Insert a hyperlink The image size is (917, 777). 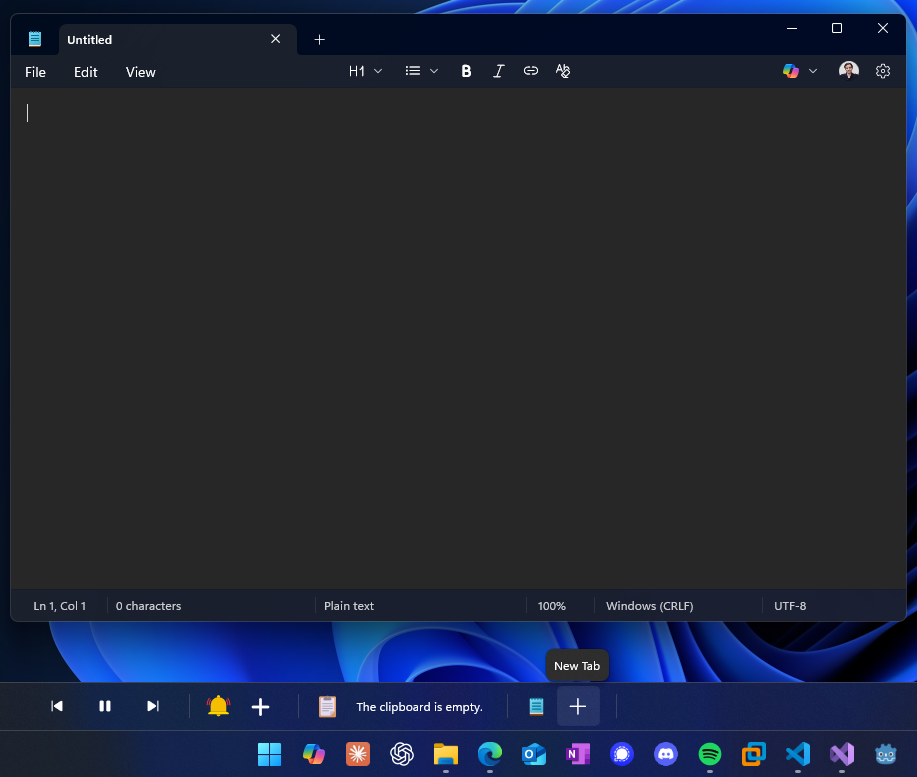click(x=530, y=71)
